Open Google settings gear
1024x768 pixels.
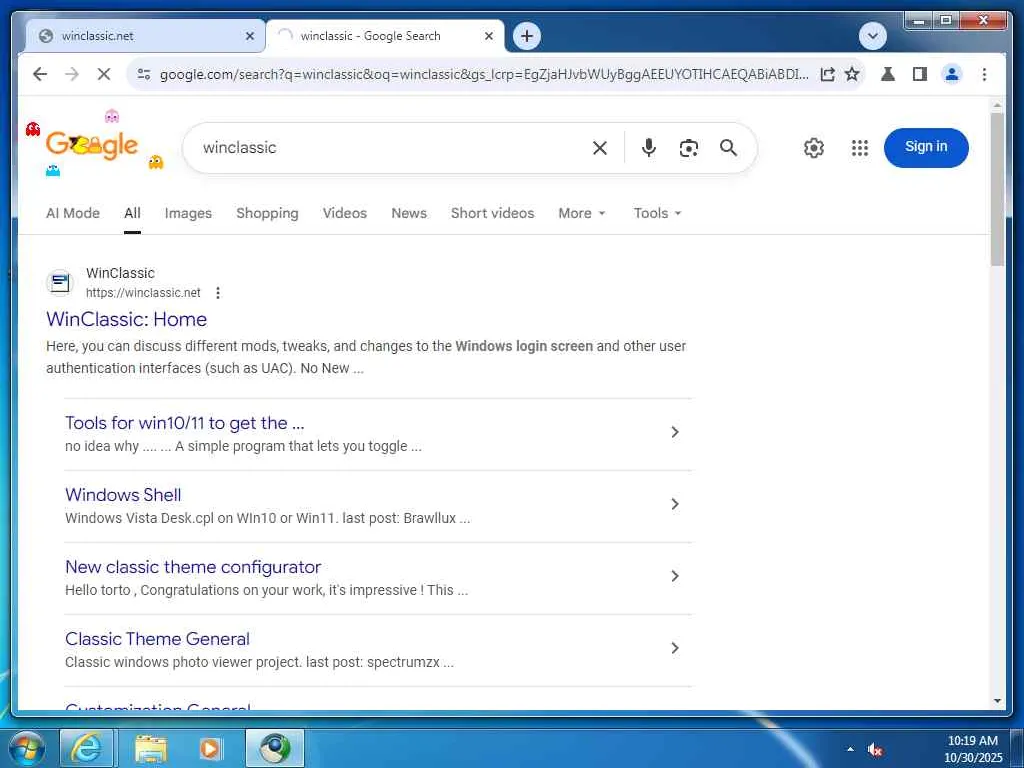(x=814, y=148)
